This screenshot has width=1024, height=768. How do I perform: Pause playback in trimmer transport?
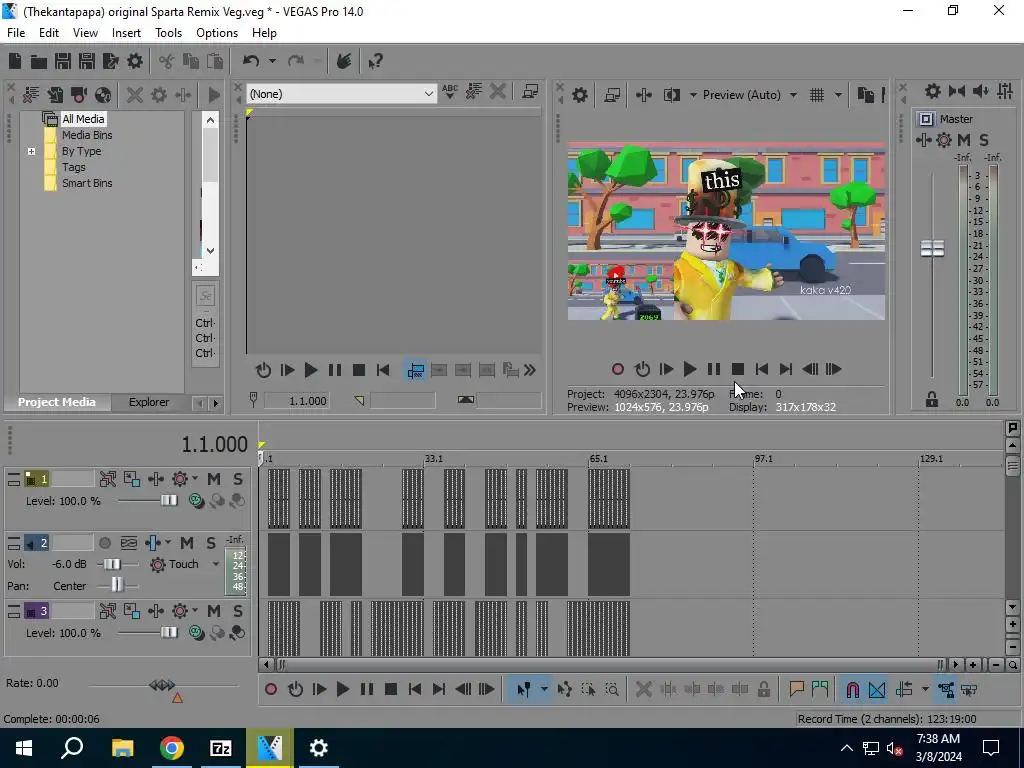pyautogui.click(x=335, y=370)
